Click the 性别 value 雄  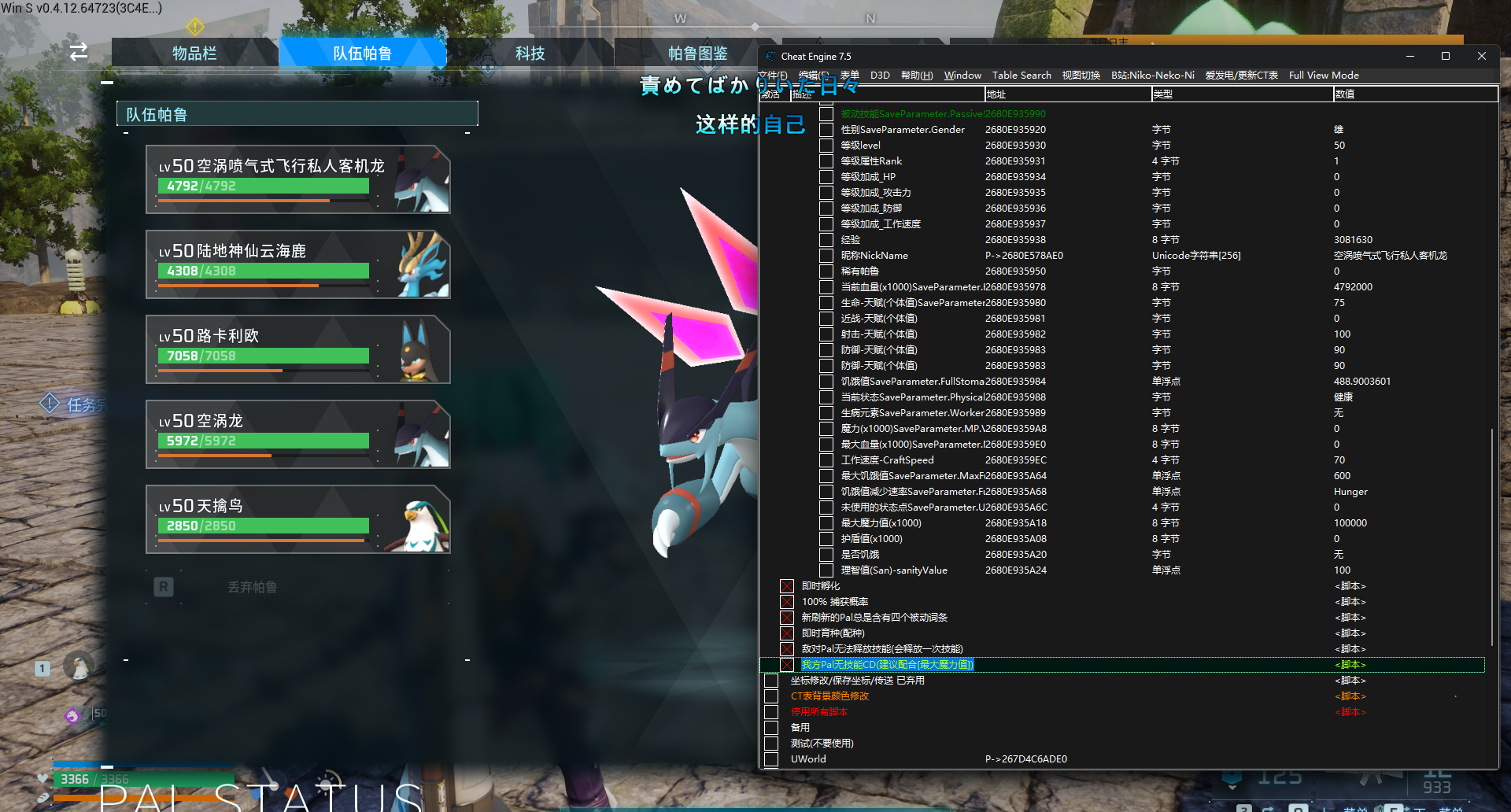pos(1339,130)
